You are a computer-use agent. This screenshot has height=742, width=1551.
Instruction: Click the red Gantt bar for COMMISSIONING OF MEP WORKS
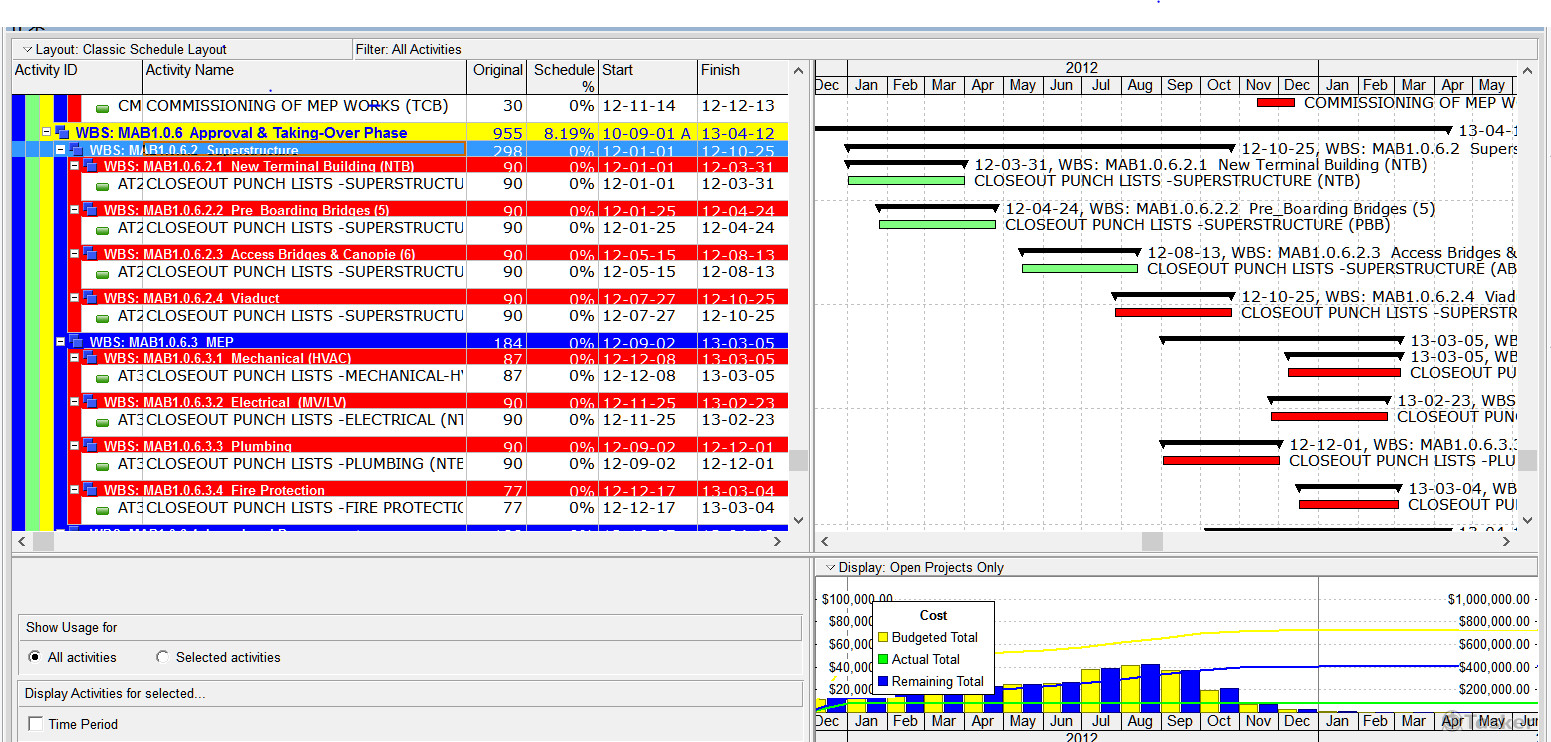1276,103
